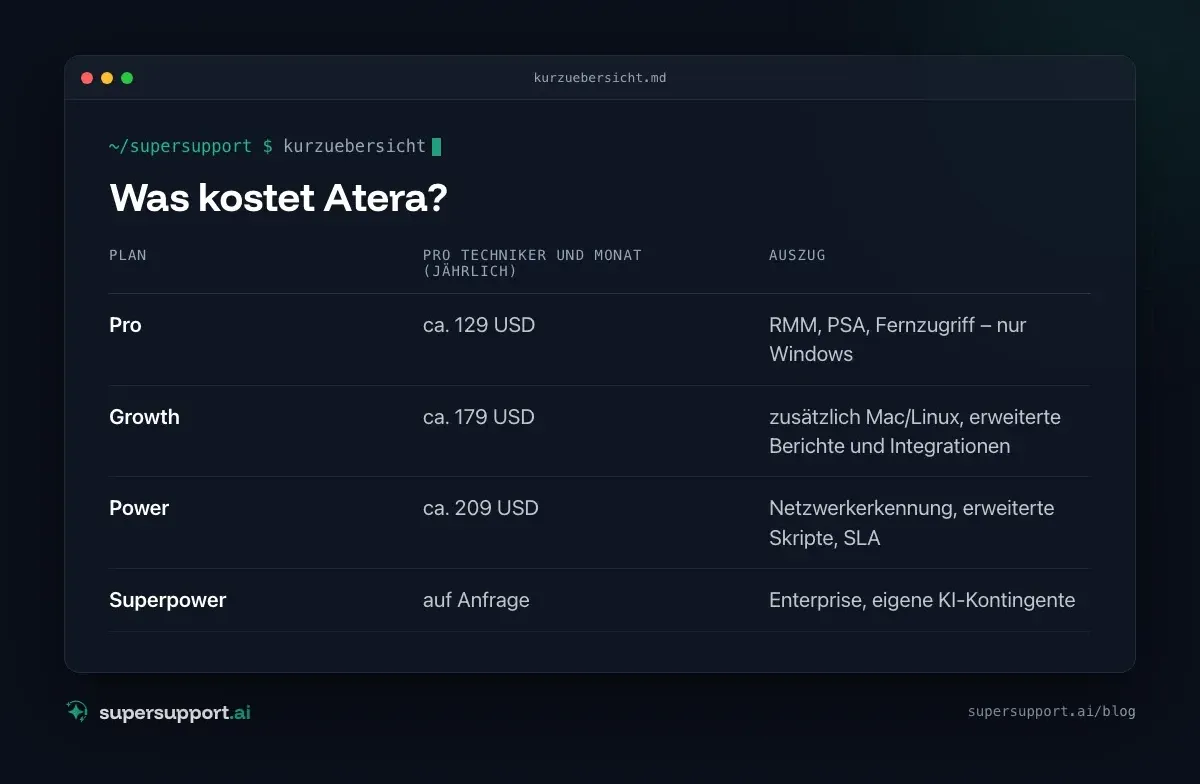Click the Enterprise, eigene KI-Kontingente description
1200x784 pixels.
[x=922, y=600]
